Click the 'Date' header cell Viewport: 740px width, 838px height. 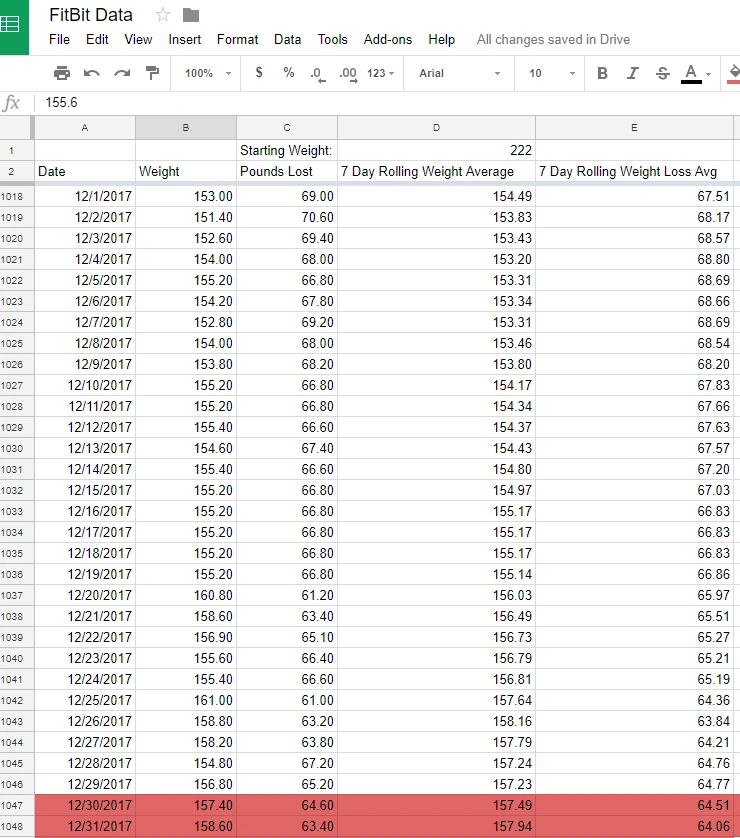[x=84, y=172]
